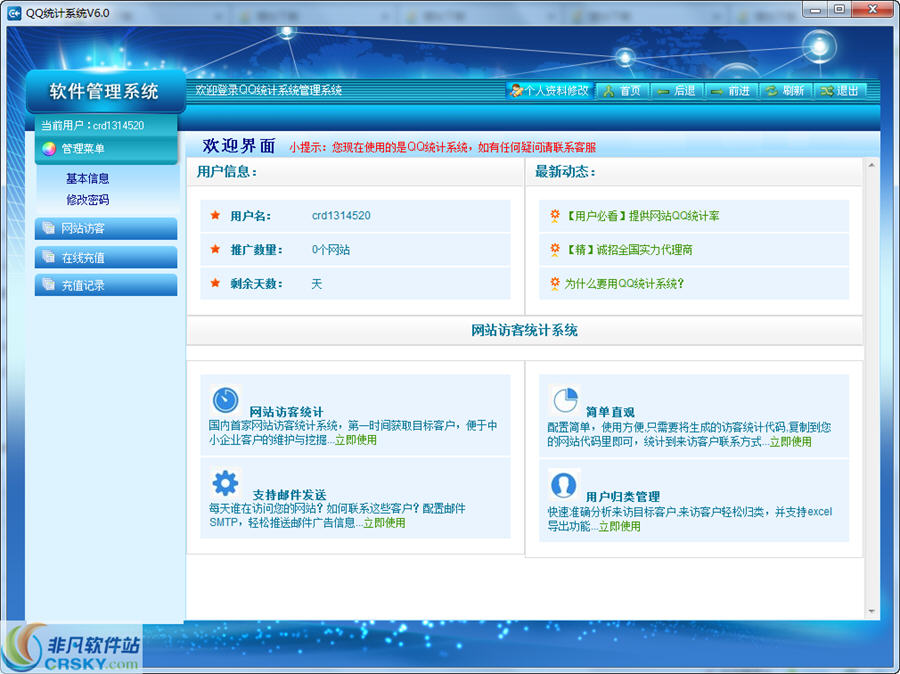The height and width of the screenshot is (674, 900).
Task: Maximize the QQ统计系统 window
Action: [x=840, y=9]
